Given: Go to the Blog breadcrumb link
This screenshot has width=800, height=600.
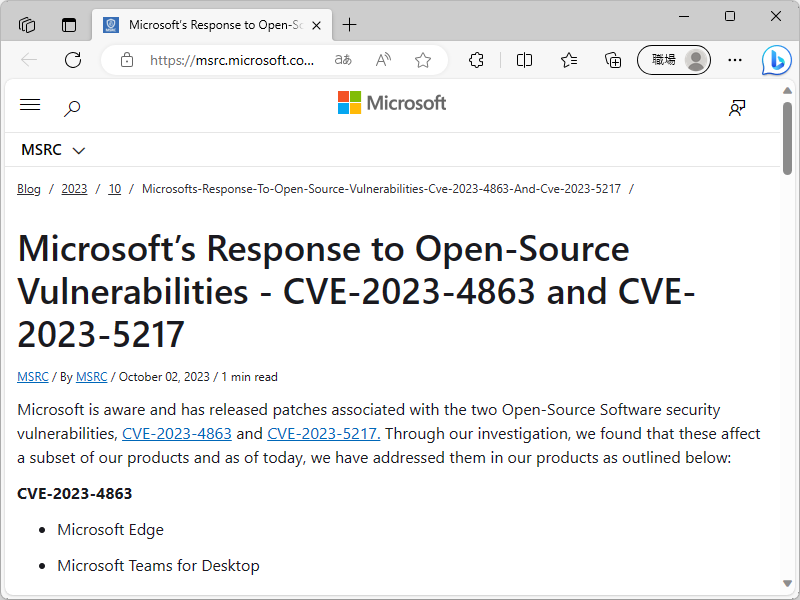Looking at the screenshot, I should [29, 189].
